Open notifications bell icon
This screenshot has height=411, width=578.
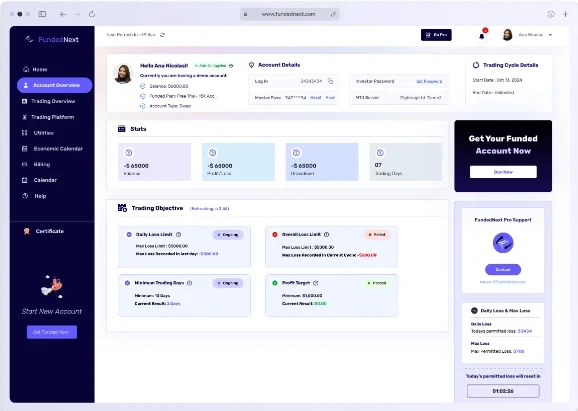pos(482,36)
